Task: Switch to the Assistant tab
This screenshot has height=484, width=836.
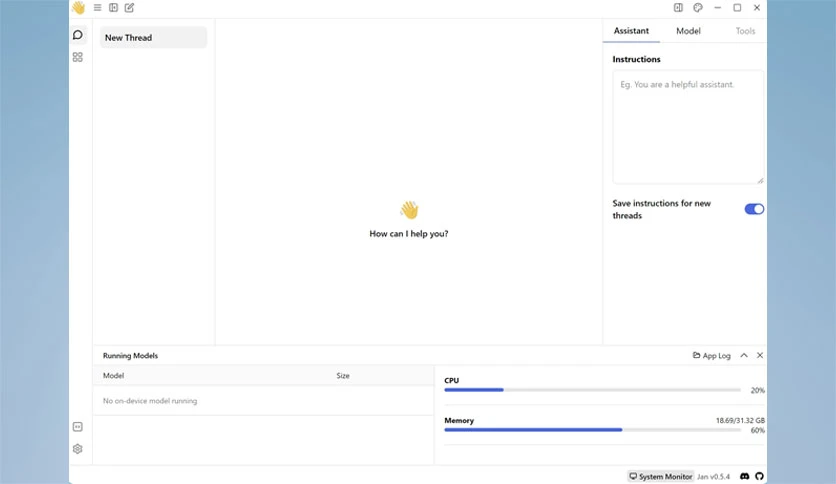Action: point(631,31)
